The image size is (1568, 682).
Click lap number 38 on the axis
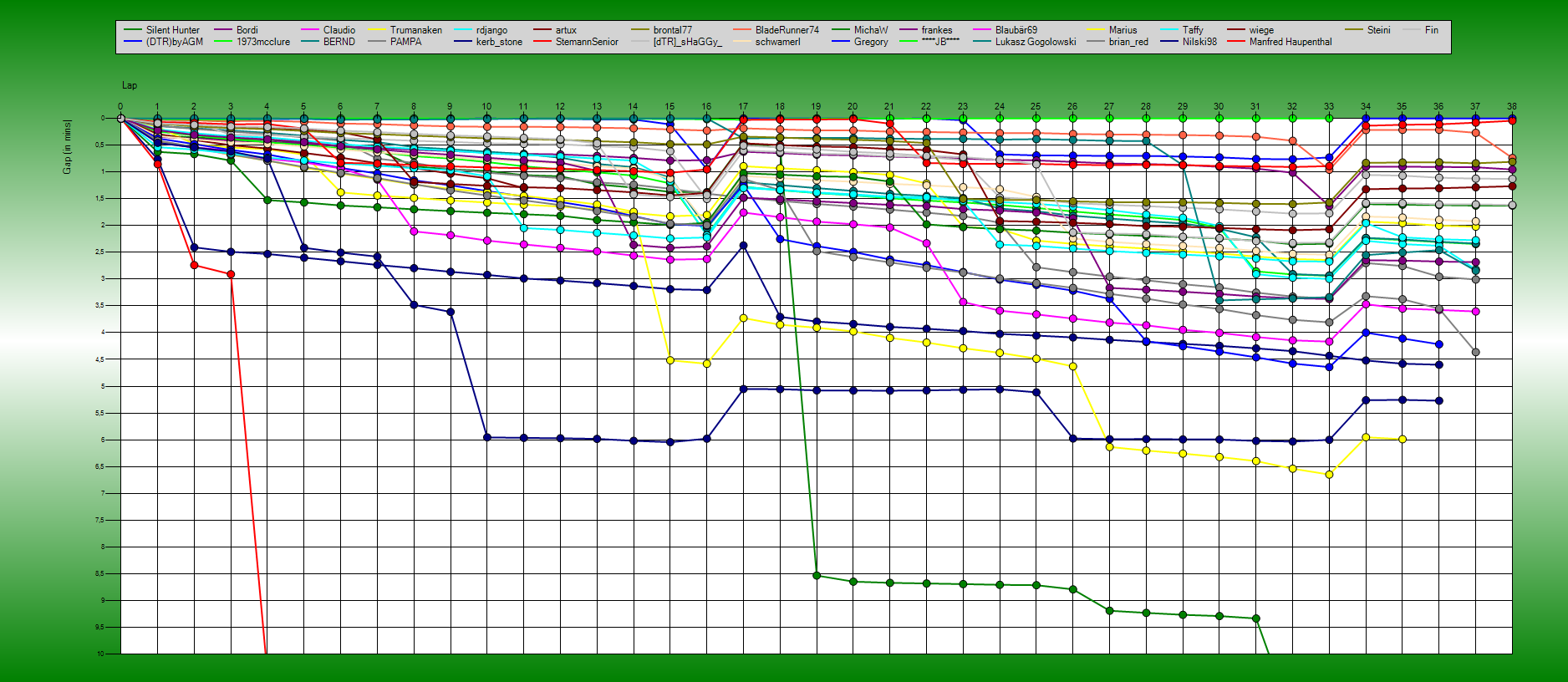point(1512,107)
